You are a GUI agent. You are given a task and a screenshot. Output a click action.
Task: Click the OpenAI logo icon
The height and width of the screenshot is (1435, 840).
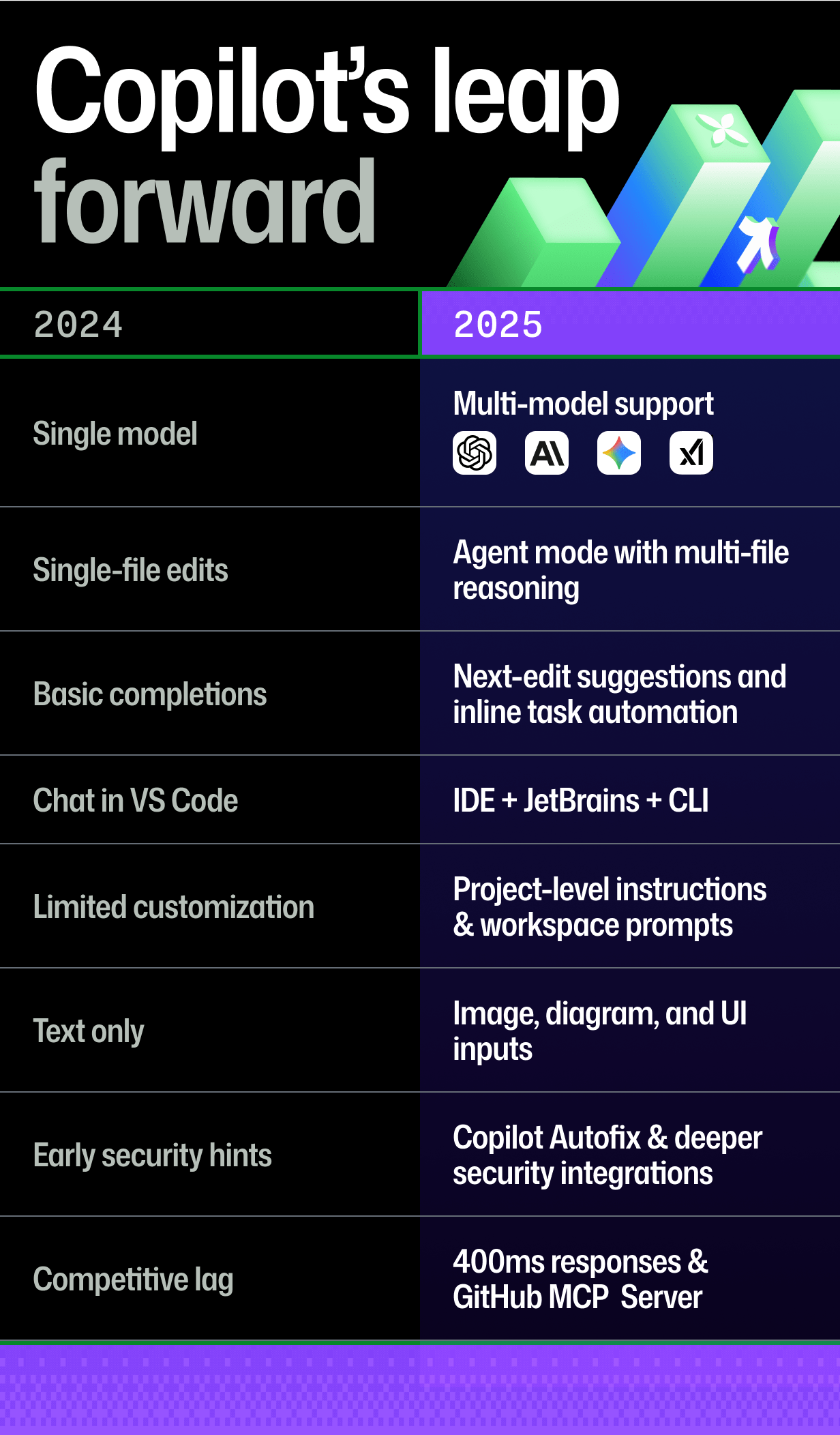tap(475, 453)
